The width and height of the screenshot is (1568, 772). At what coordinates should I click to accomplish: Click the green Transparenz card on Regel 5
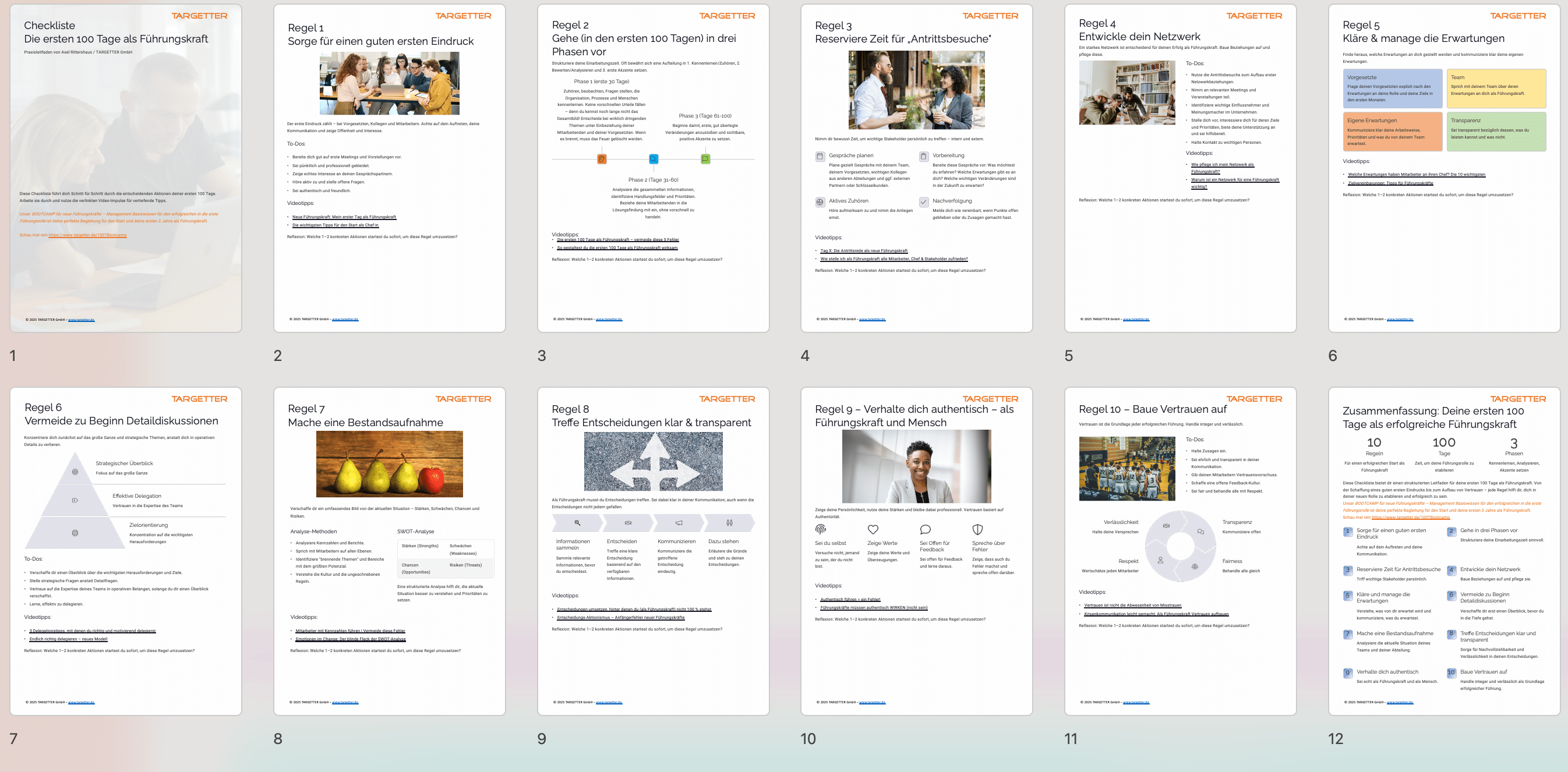coord(1496,132)
